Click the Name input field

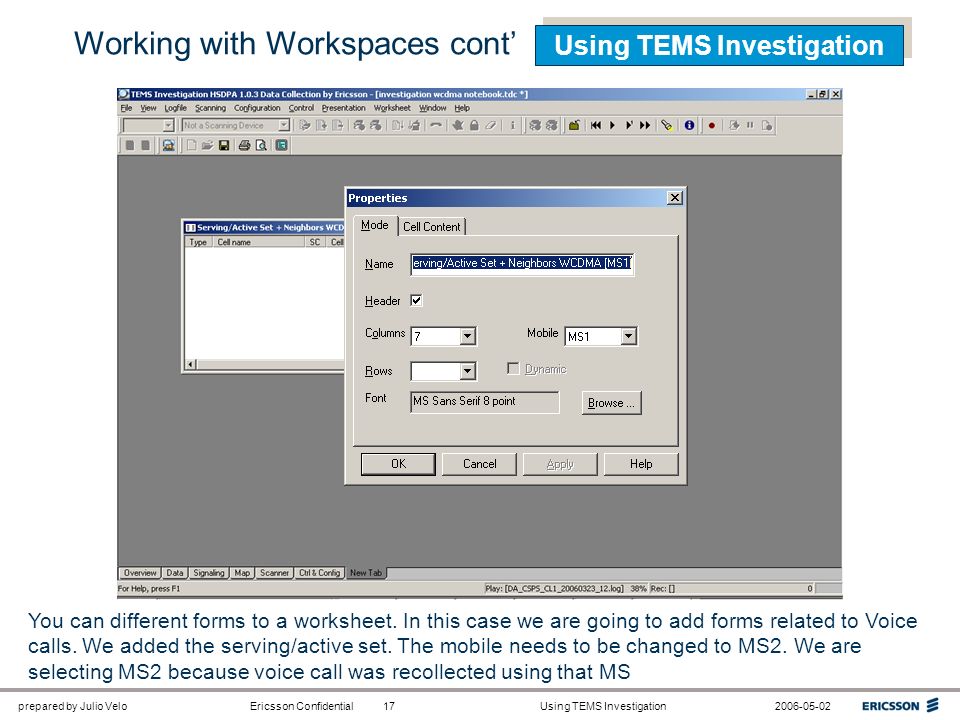click(522, 264)
